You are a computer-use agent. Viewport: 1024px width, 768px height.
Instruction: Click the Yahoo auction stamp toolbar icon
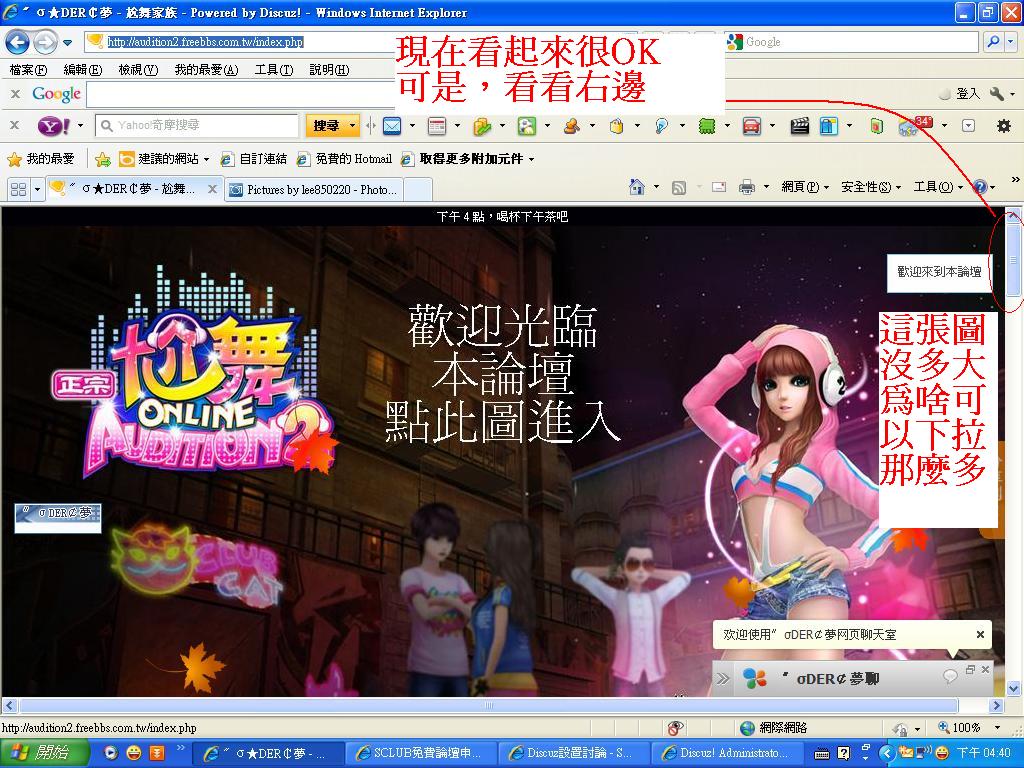click(x=571, y=125)
